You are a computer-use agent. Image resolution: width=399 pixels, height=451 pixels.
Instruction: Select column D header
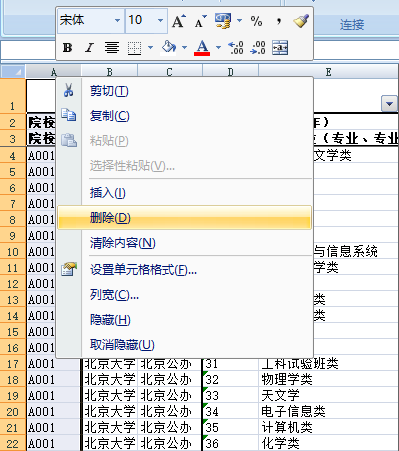[230, 71]
